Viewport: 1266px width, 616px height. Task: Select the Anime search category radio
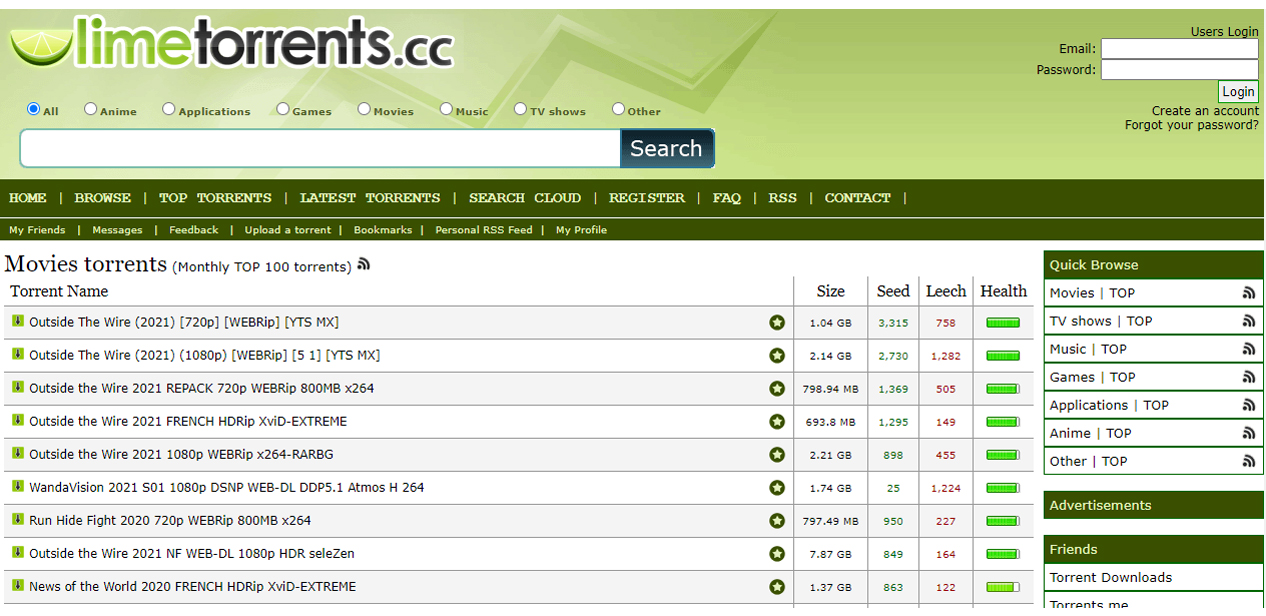91,109
